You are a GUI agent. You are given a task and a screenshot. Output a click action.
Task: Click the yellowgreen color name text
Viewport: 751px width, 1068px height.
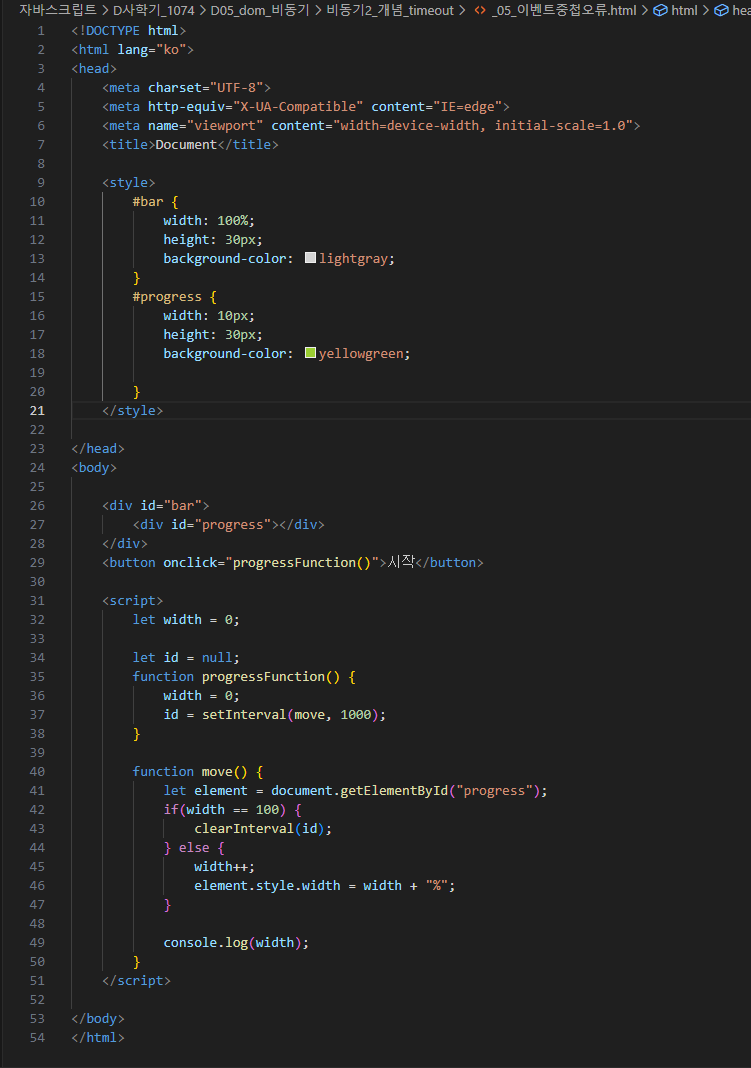(361, 354)
